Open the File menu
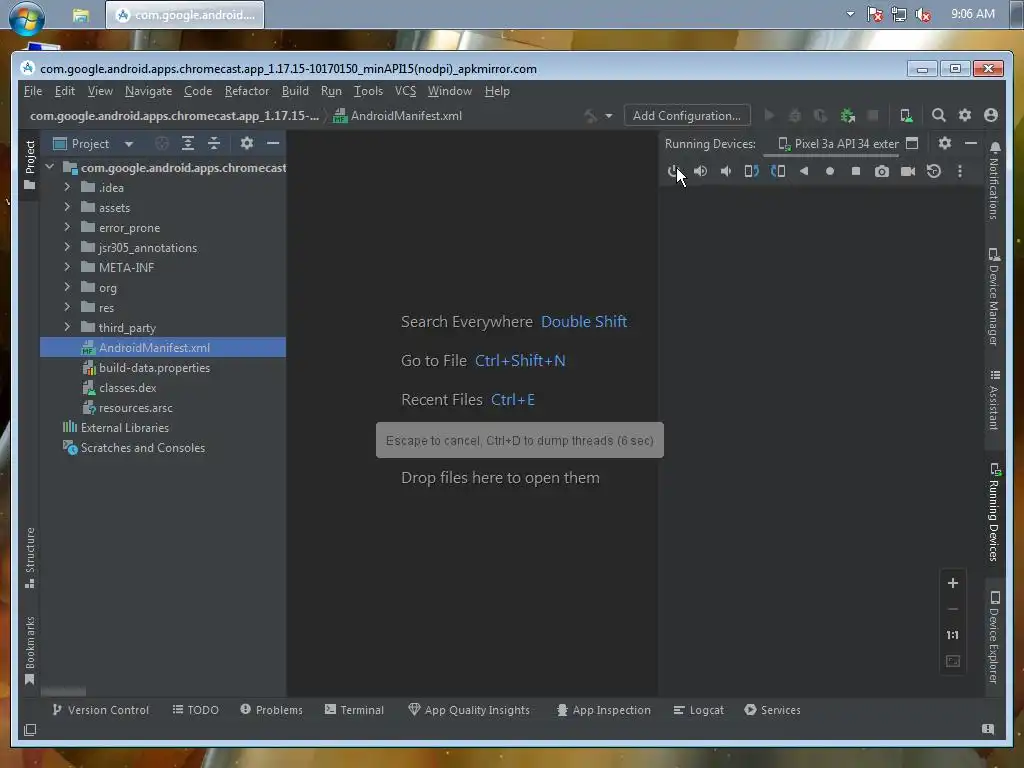Screen dimensions: 1024x768 (33, 91)
